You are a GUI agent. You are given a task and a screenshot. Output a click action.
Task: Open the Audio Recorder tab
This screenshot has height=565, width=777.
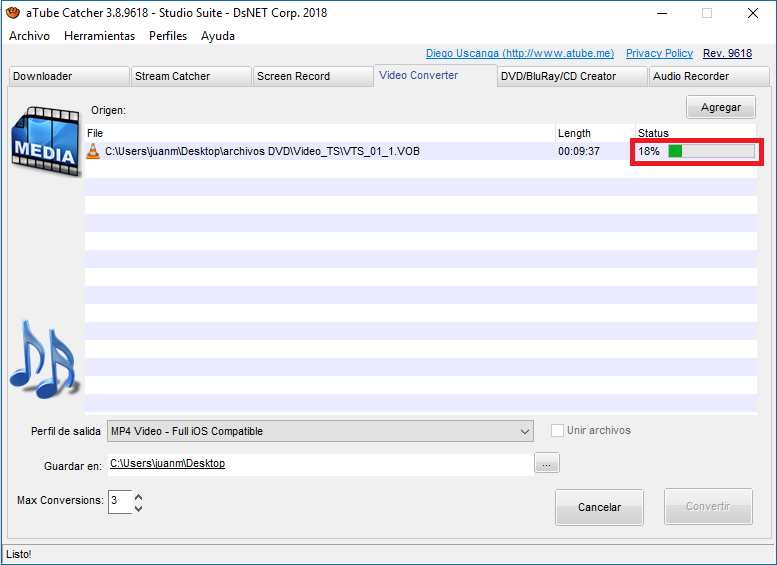tap(709, 76)
